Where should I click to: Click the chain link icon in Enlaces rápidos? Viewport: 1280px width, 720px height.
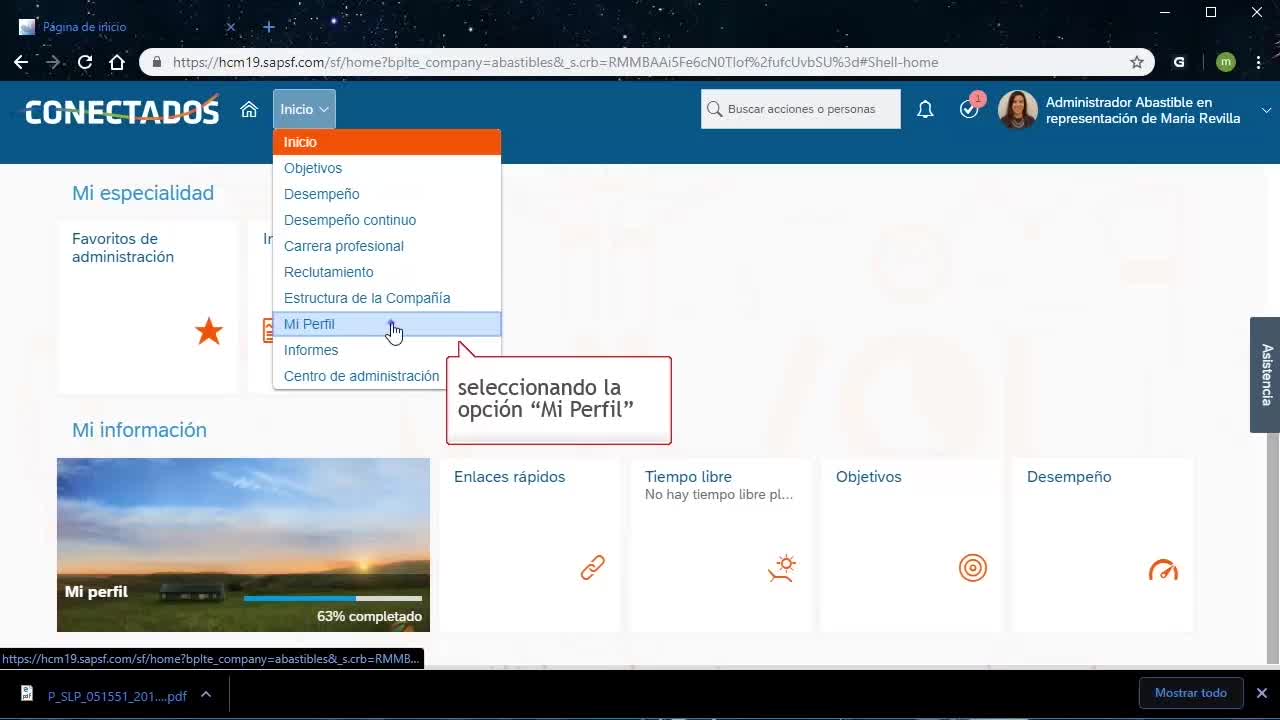(x=593, y=568)
